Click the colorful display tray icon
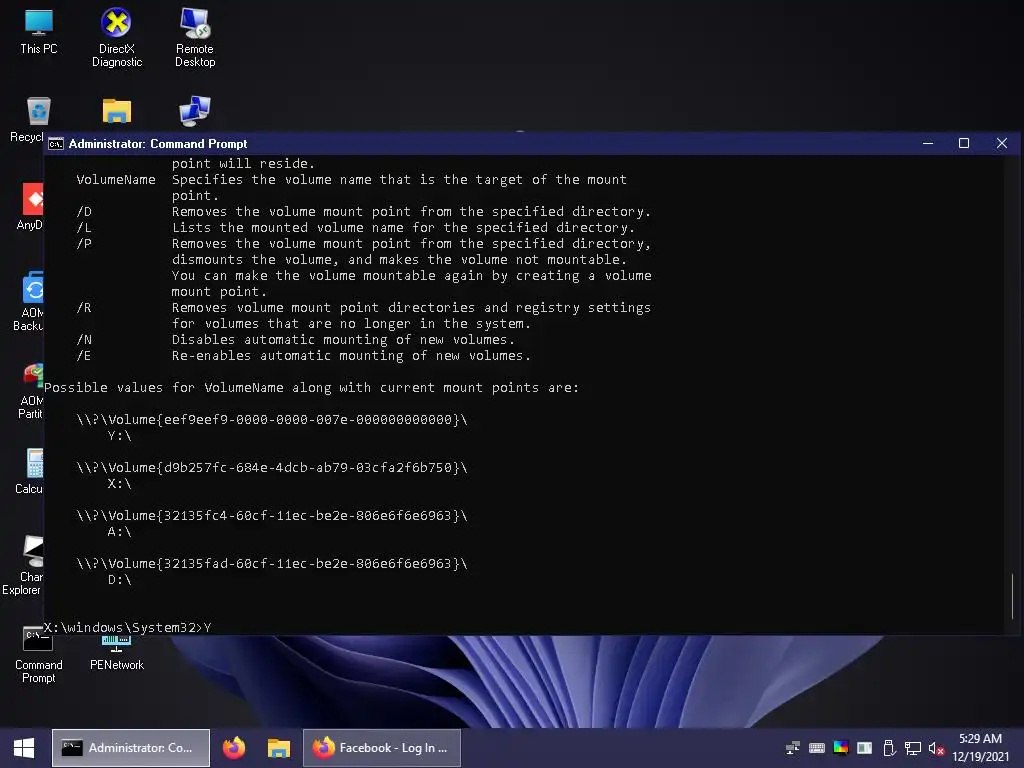 840,748
